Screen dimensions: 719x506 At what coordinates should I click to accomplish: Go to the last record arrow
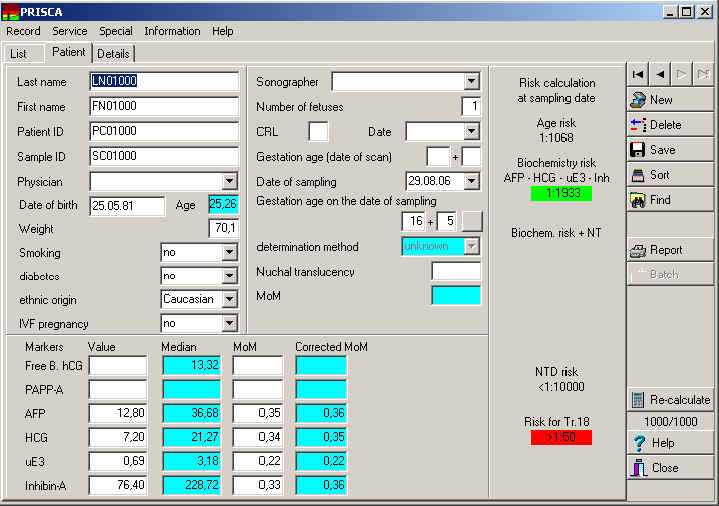[703, 74]
